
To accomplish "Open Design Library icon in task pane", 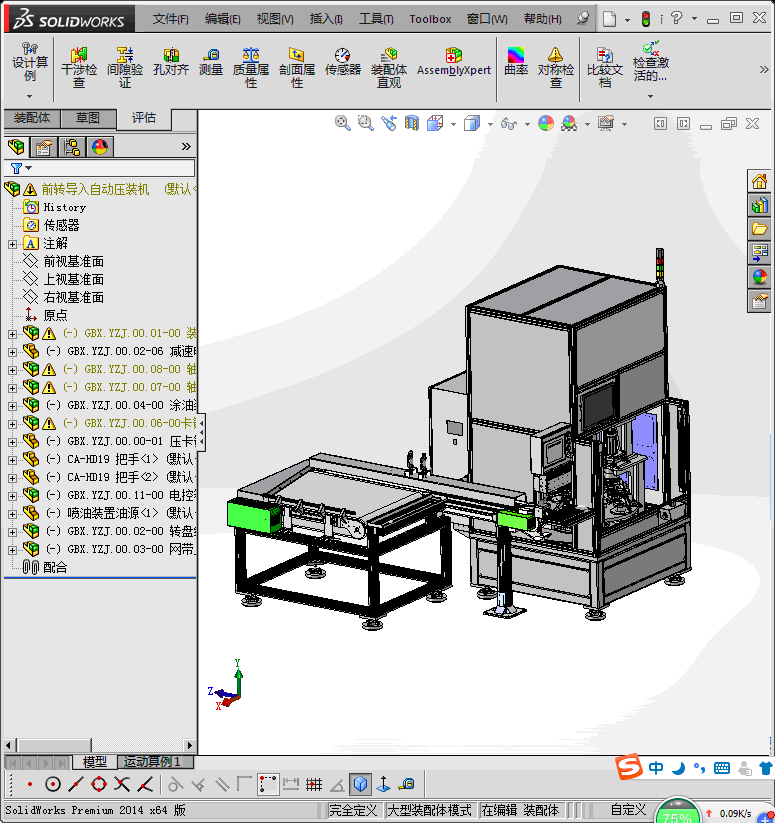I will tap(759, 205).
